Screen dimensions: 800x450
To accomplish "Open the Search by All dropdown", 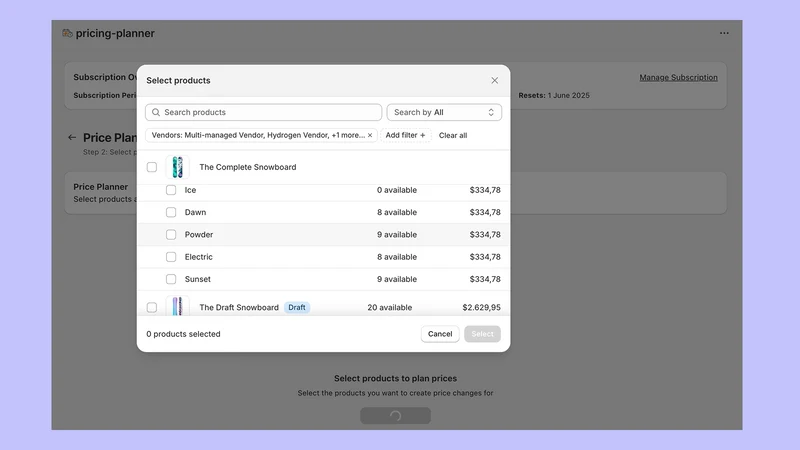I will pos(444,112).
